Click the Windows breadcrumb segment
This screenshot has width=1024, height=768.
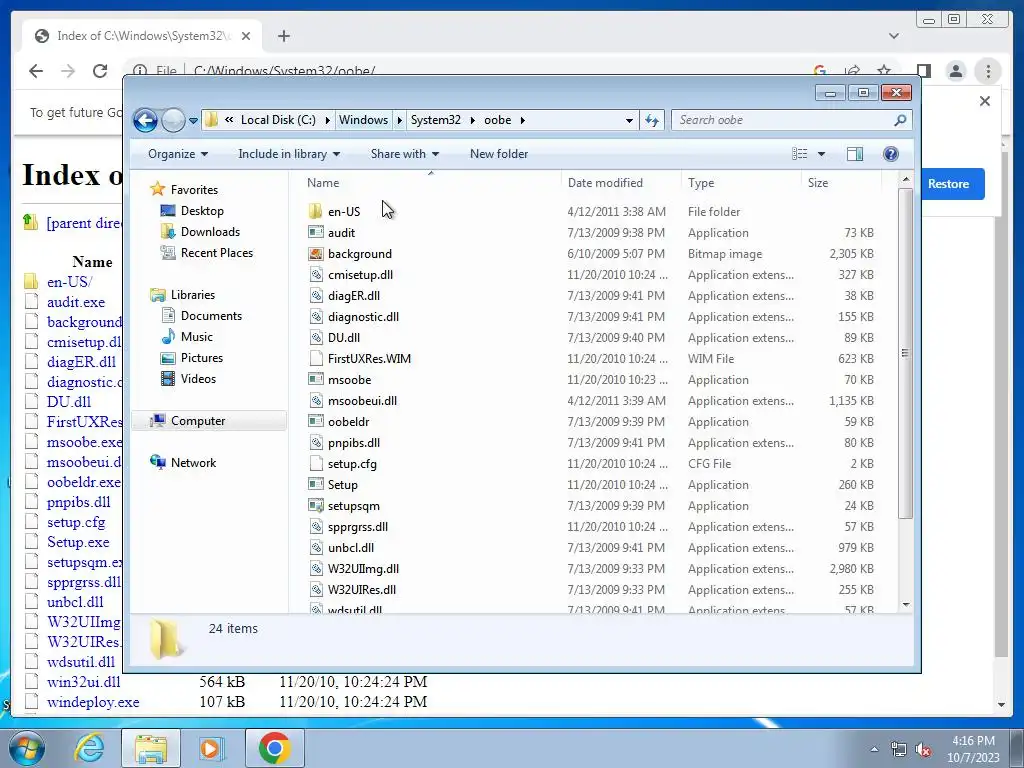[x=363, y=120]
